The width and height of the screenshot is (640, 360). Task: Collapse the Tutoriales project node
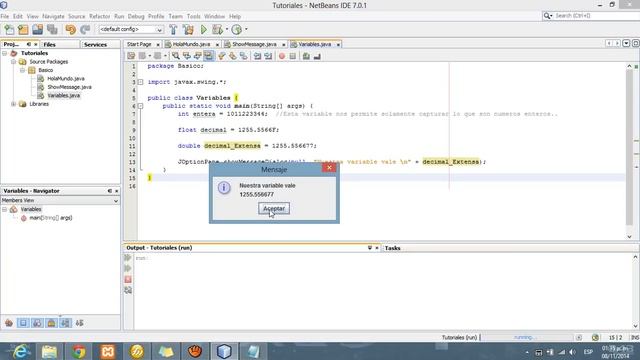tap(4, 53)
